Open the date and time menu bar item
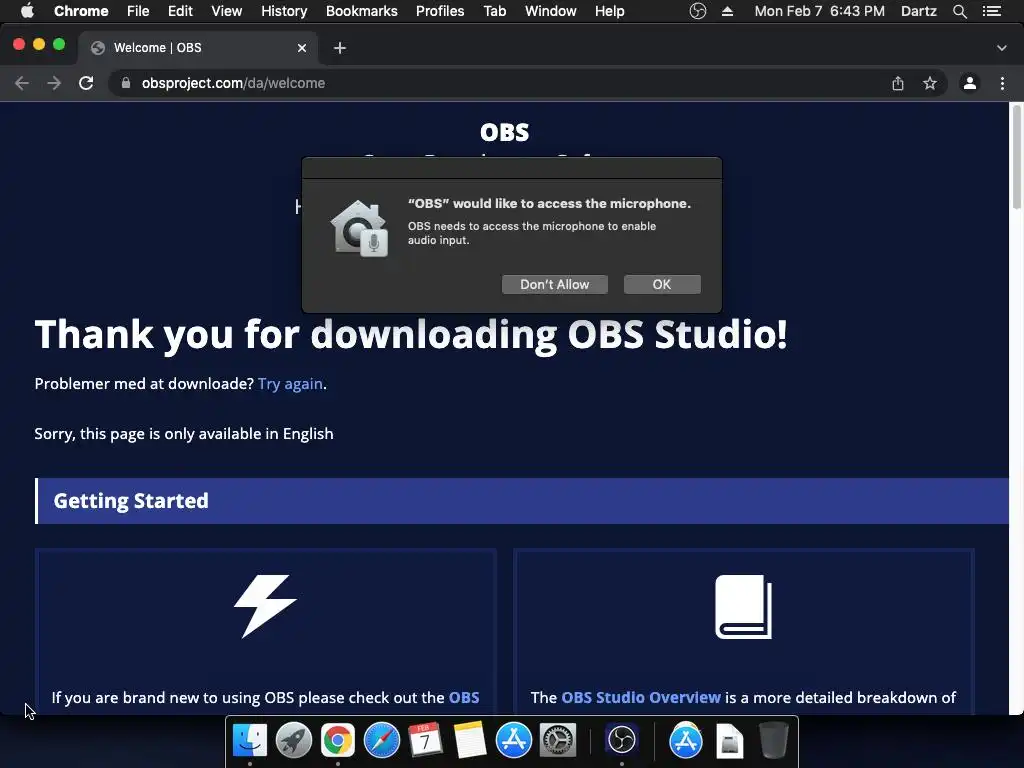The width and height of the screenshot is (1024, 768). (x=820, y=11)
